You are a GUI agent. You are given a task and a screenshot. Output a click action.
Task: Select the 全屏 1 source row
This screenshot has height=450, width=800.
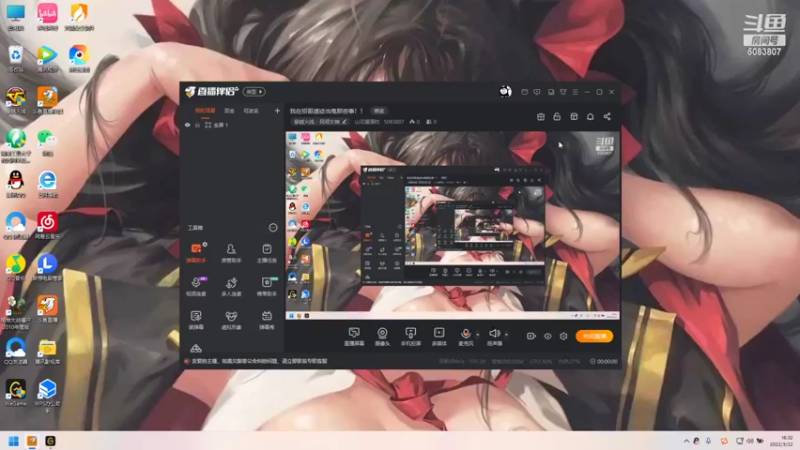coord(232,125)
